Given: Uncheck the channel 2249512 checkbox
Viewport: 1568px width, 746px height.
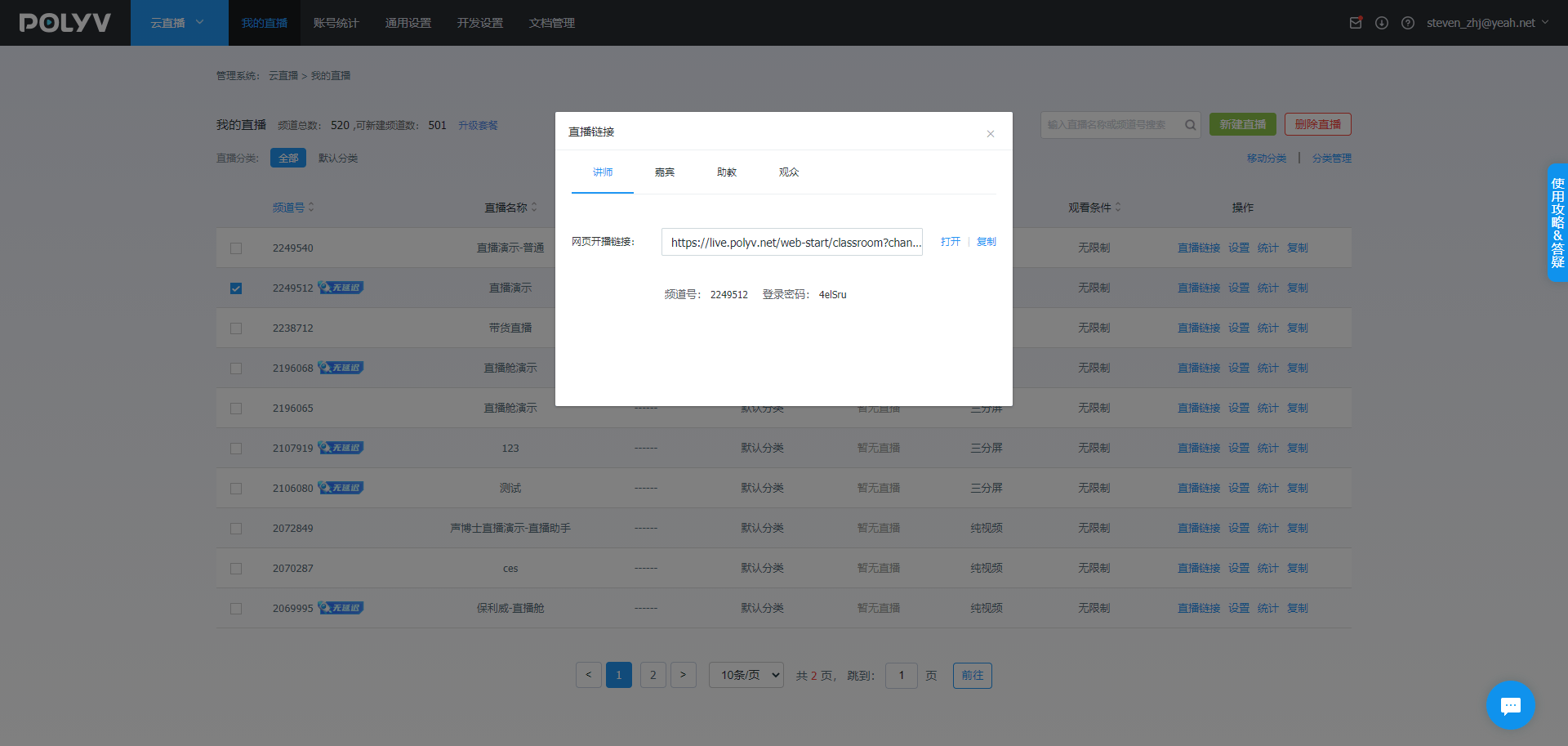Looking at the screenshot, I should click(x=236, y=288).
